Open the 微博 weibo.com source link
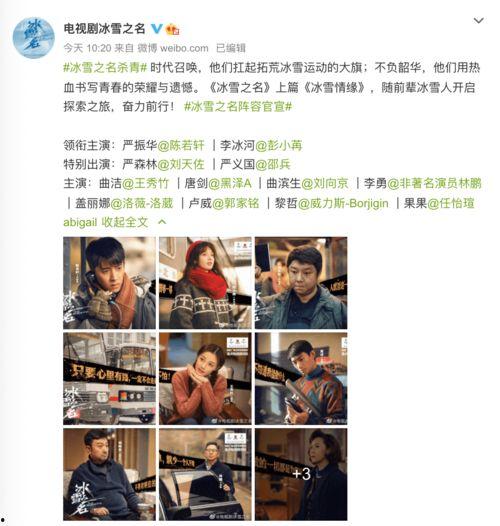500x526 pixels. 173,48
